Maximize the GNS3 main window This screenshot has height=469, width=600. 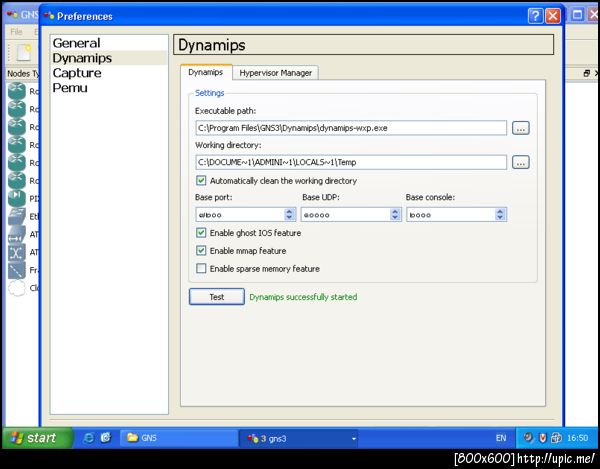point(577,15)
